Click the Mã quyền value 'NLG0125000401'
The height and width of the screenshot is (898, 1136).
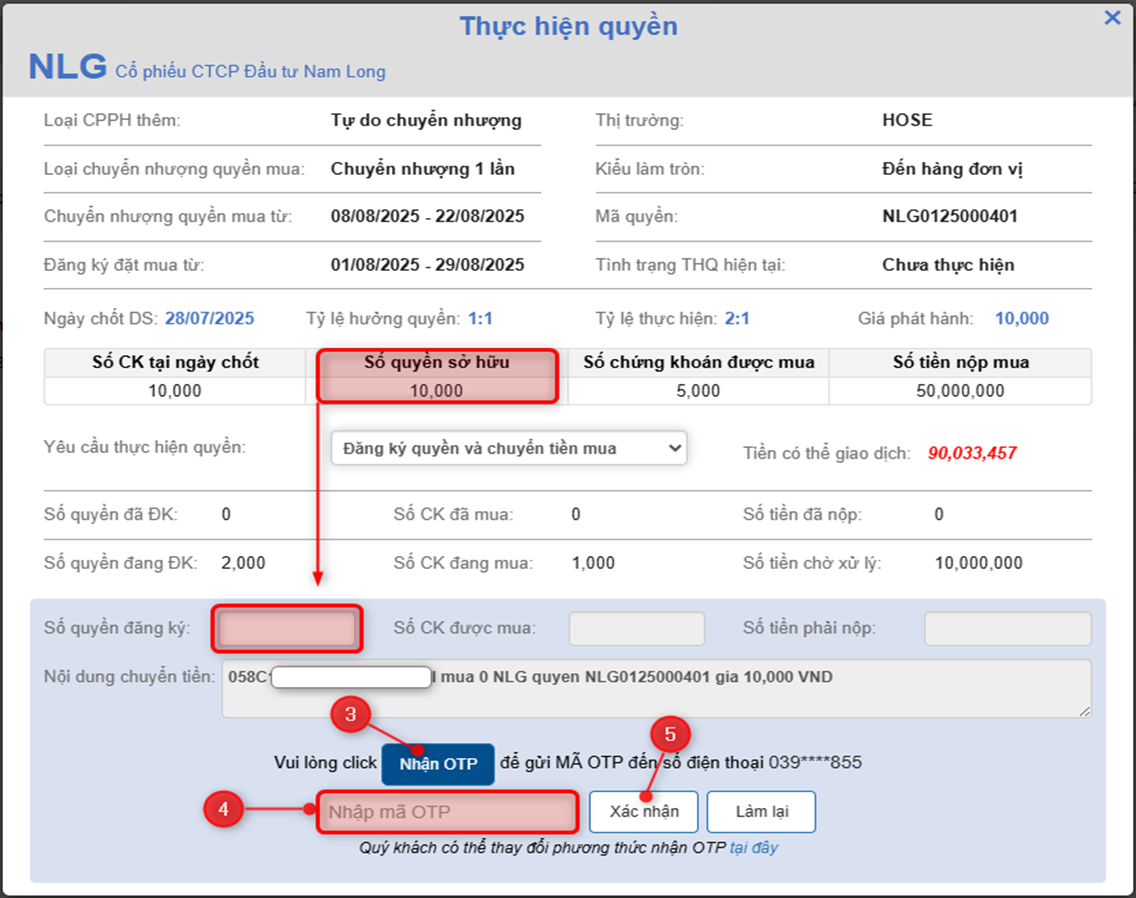pyautogui.click(x=950, y=216)
